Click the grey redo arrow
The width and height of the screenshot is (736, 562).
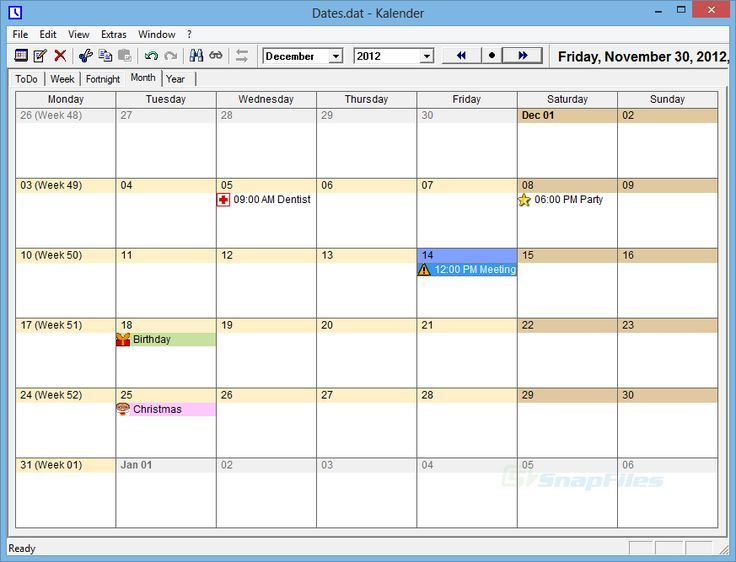point(171,56)
